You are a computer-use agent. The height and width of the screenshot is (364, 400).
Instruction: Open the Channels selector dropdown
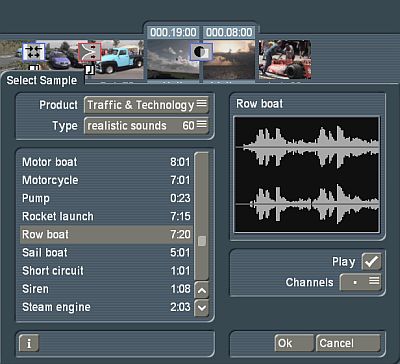361,282
